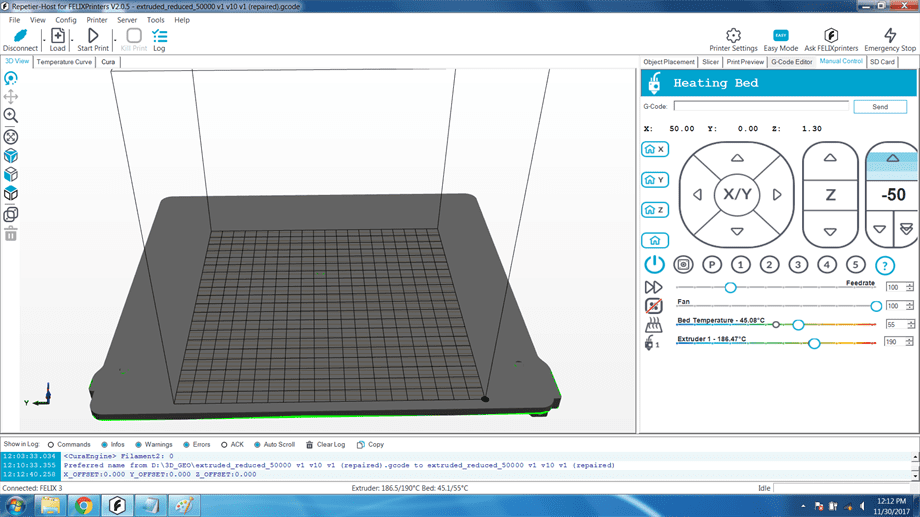Toggle printer power button

pos(654,265)
